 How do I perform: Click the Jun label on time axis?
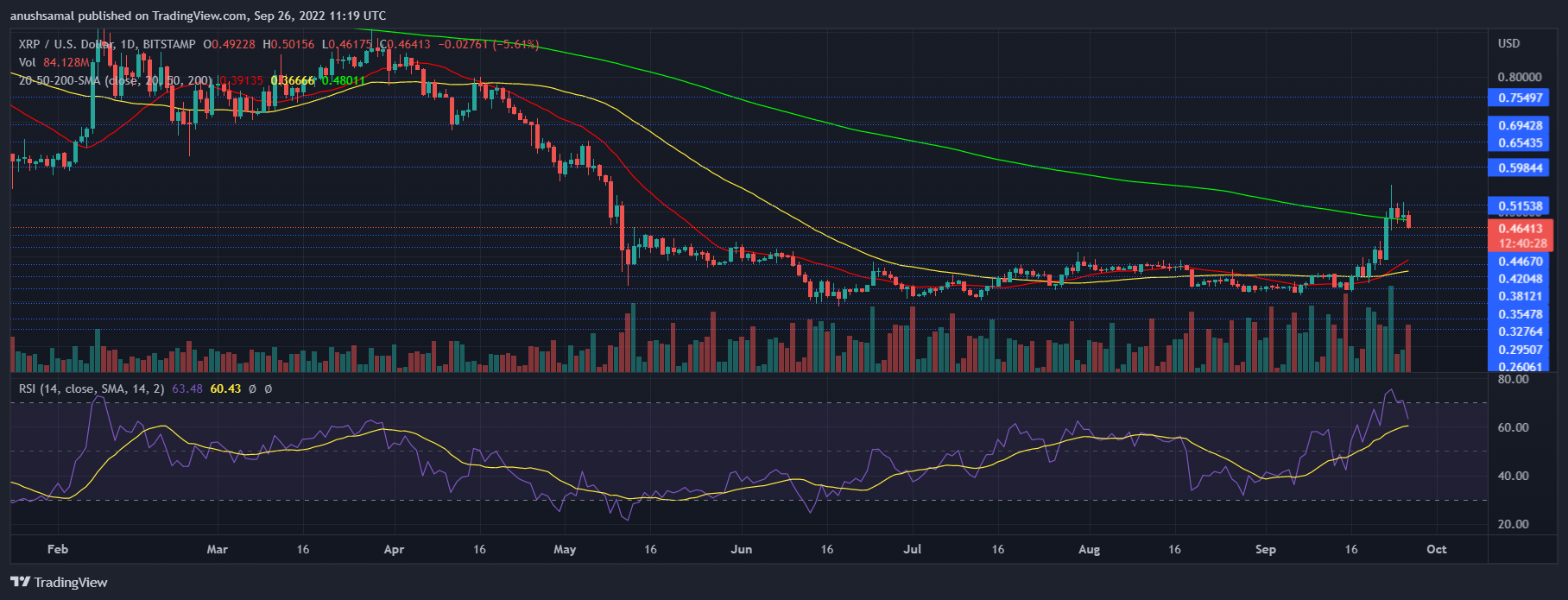point(741,549)
